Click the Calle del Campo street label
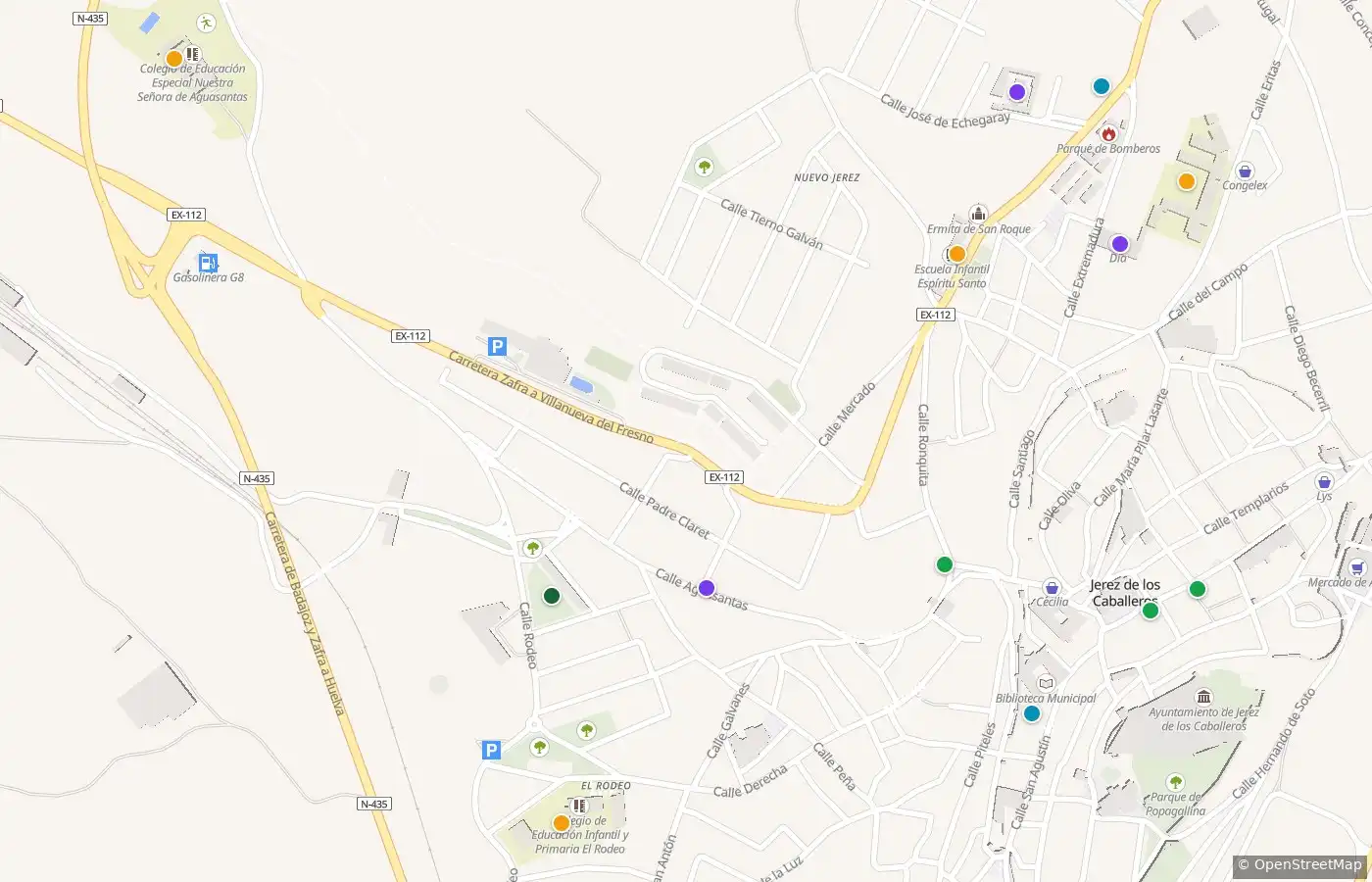 [1208, 291]
